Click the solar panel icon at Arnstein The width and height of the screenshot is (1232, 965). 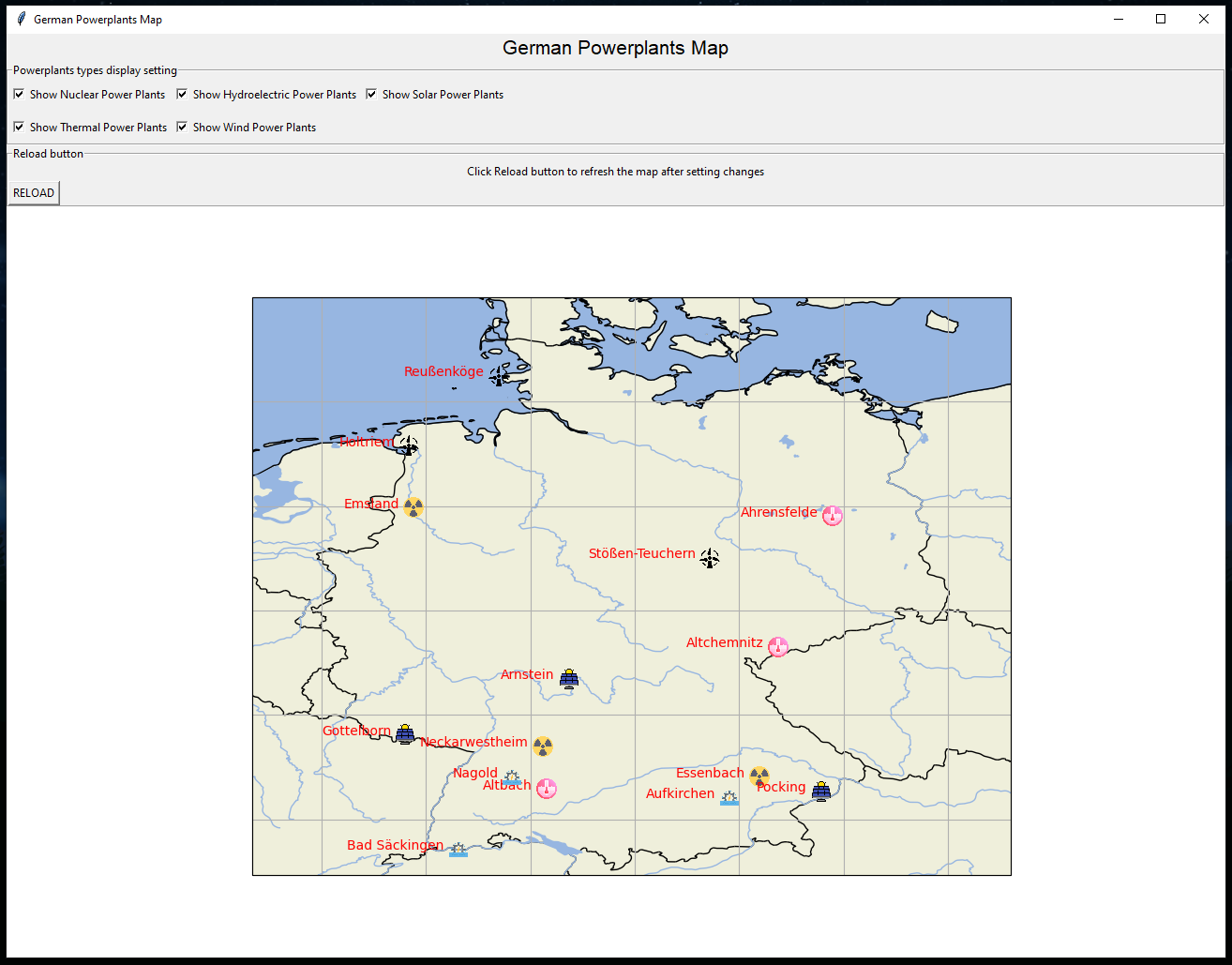pyautogui.click(x=569, y=678)
